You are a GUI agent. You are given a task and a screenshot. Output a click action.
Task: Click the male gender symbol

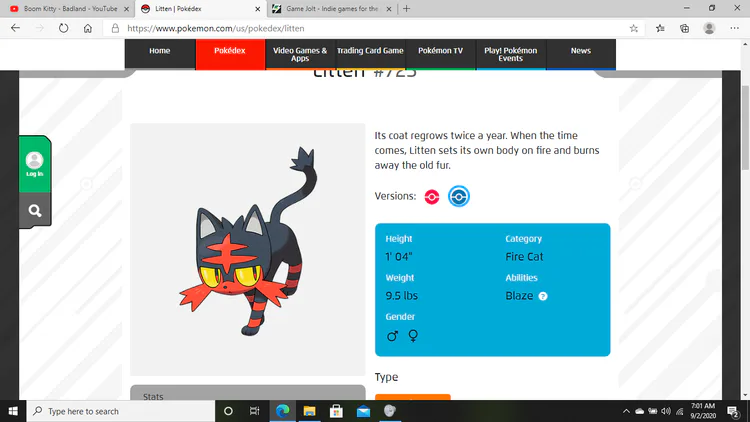392,336
